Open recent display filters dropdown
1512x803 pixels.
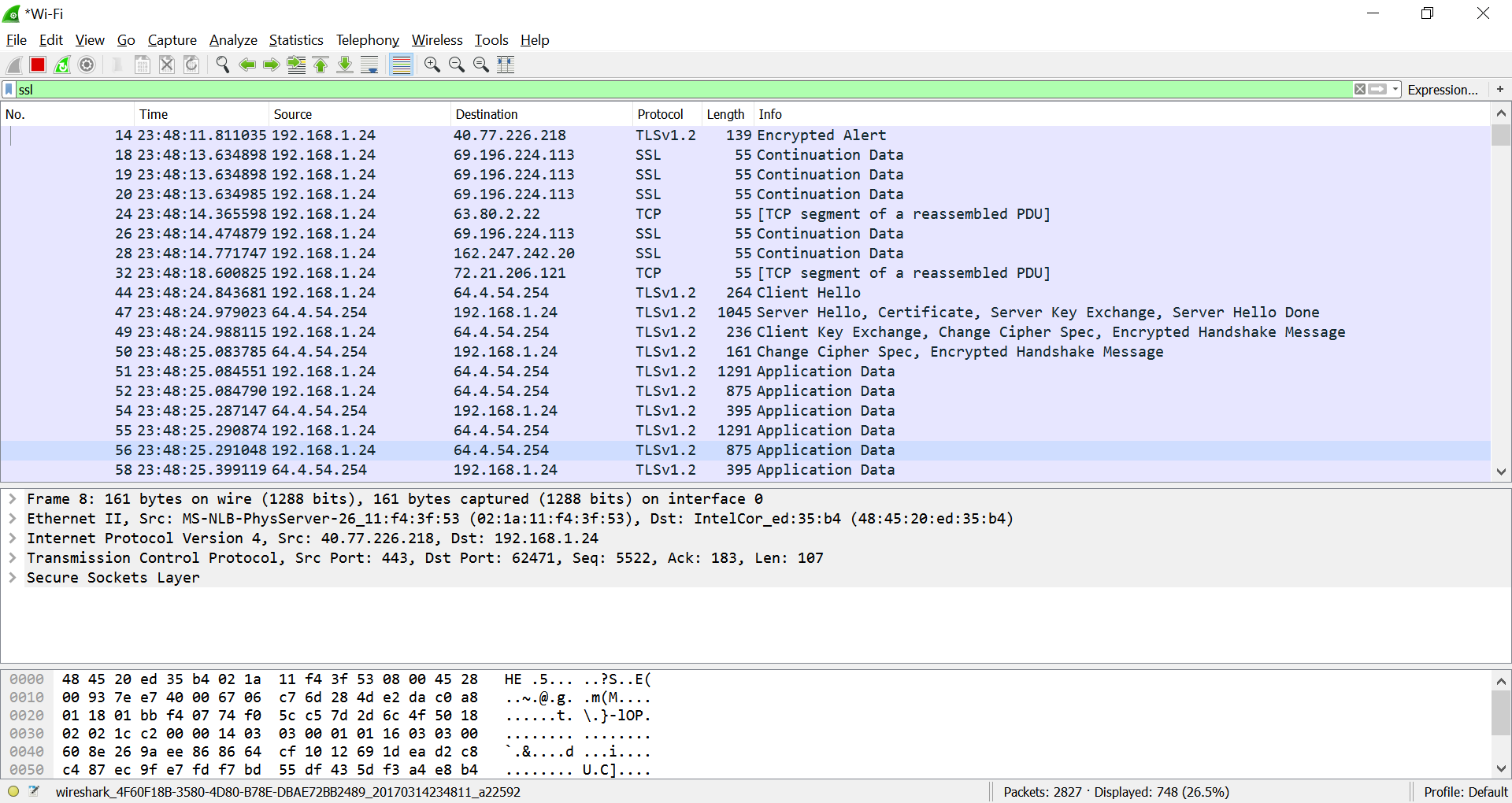pyautogui.click(x=1395, y=90)
